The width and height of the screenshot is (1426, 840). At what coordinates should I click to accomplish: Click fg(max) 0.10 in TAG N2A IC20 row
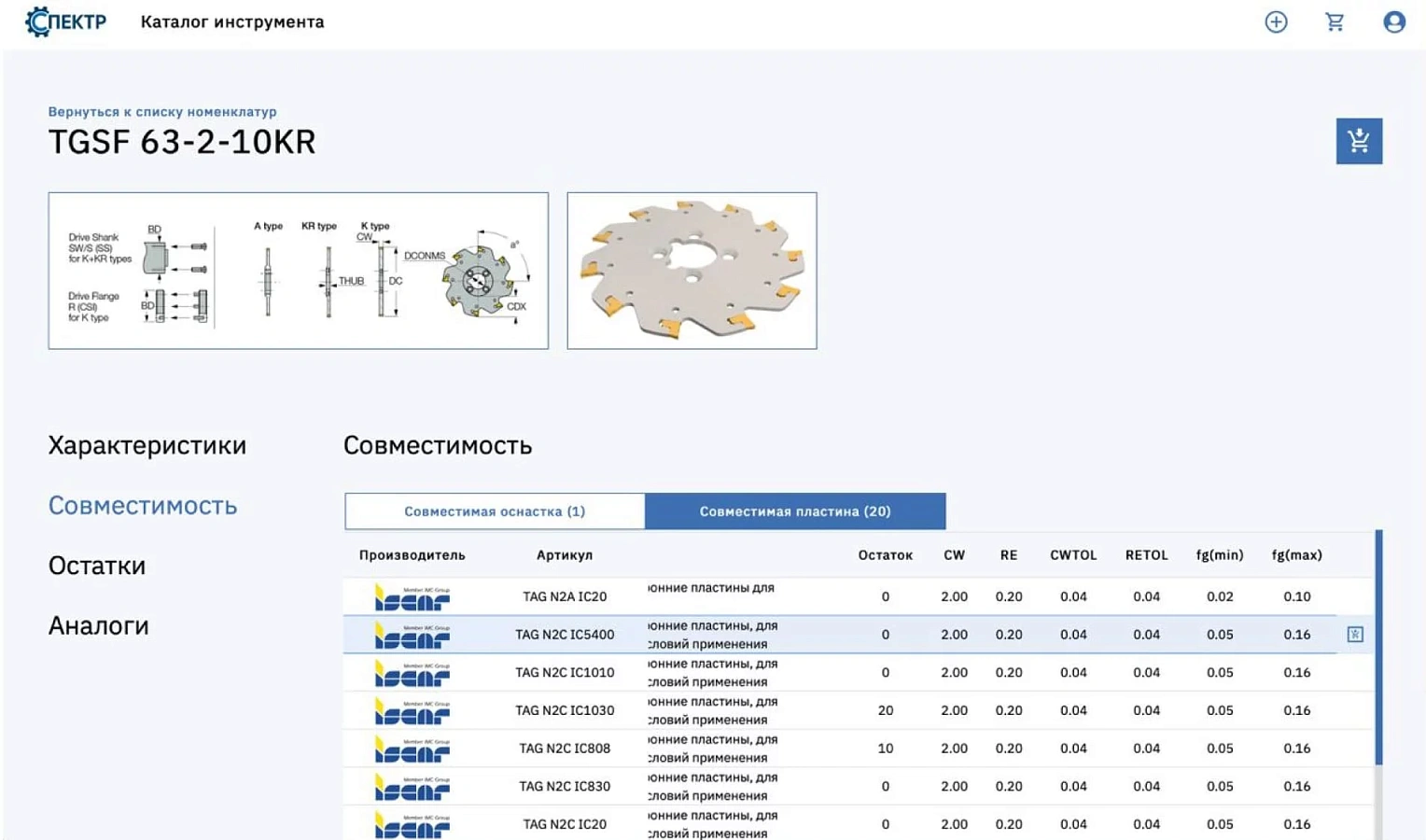1296,596
